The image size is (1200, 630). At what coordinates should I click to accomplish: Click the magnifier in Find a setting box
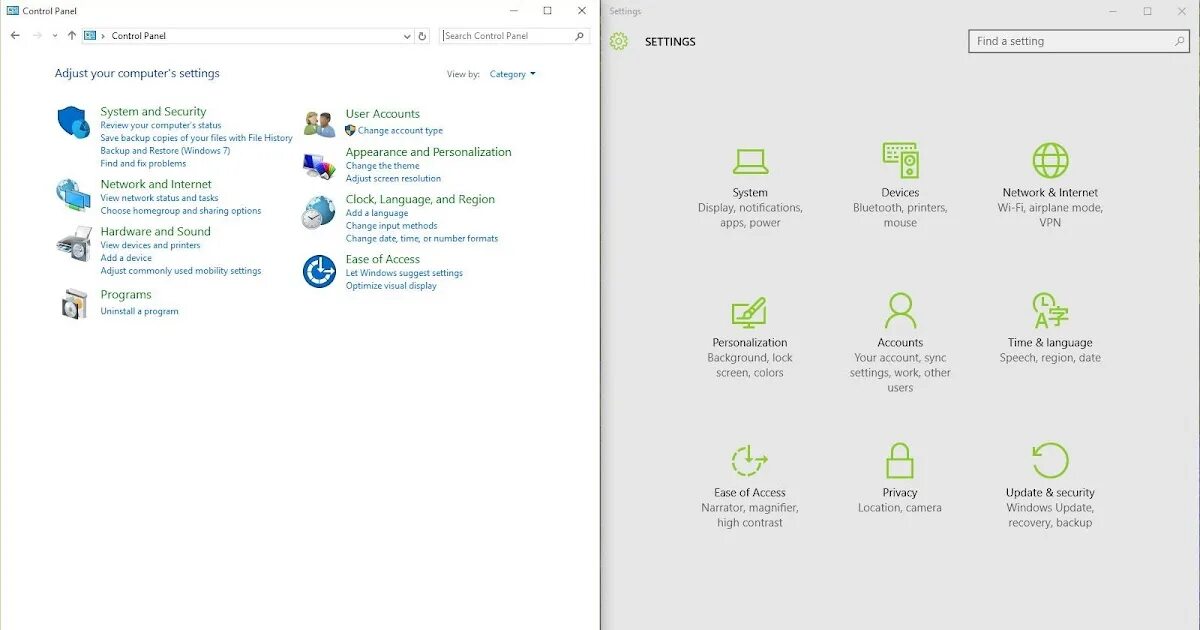[x=1179, y=41]
